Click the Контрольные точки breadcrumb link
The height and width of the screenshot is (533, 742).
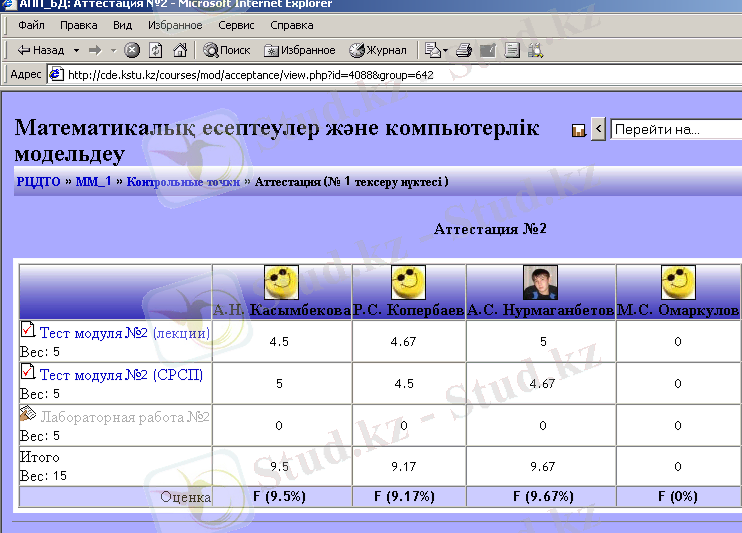coord(183,182)
